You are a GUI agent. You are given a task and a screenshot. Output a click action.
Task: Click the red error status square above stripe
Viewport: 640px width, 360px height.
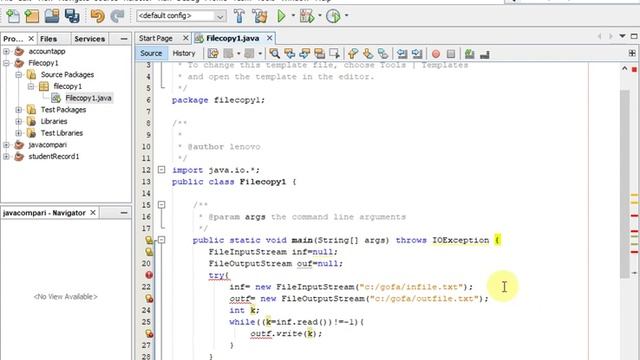pyautogui.click(x=634, y=70)
